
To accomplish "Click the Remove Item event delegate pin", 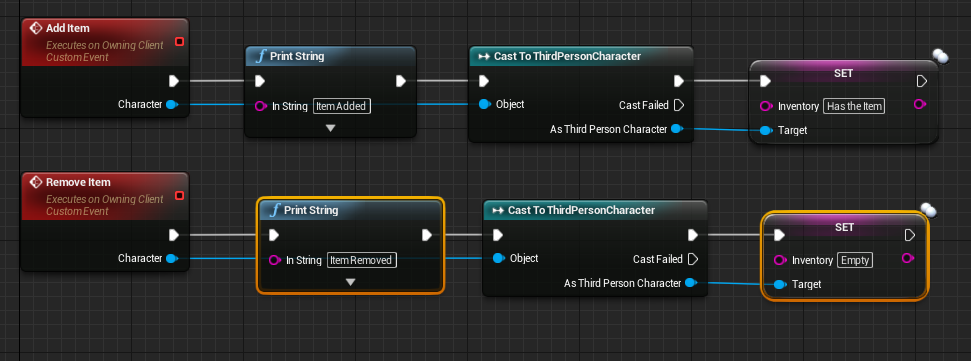I will click(x=180, y=196).
